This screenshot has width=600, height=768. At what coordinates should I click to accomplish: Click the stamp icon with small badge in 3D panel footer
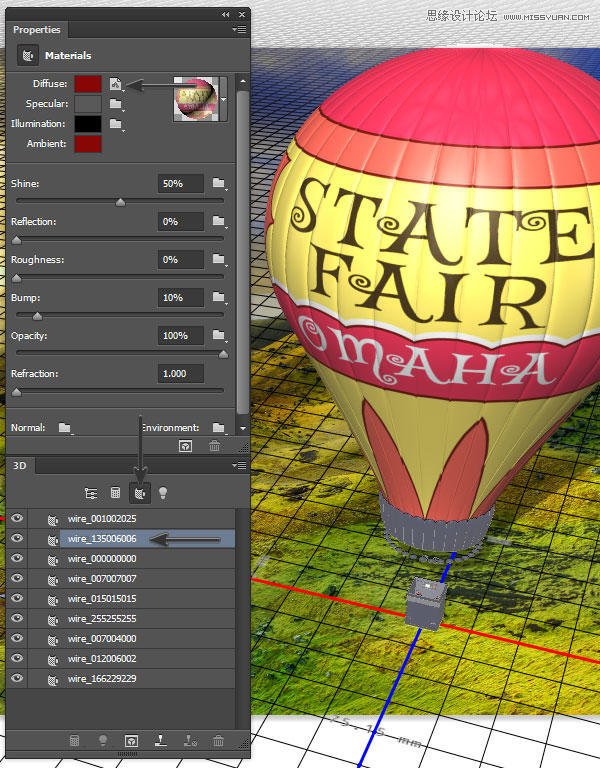pyautogui.click(x=190, y=741)
